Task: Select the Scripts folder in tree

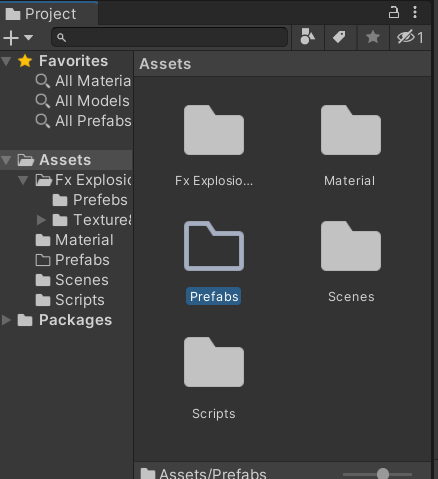Action: pyautogui.click(x=80, y=300)
